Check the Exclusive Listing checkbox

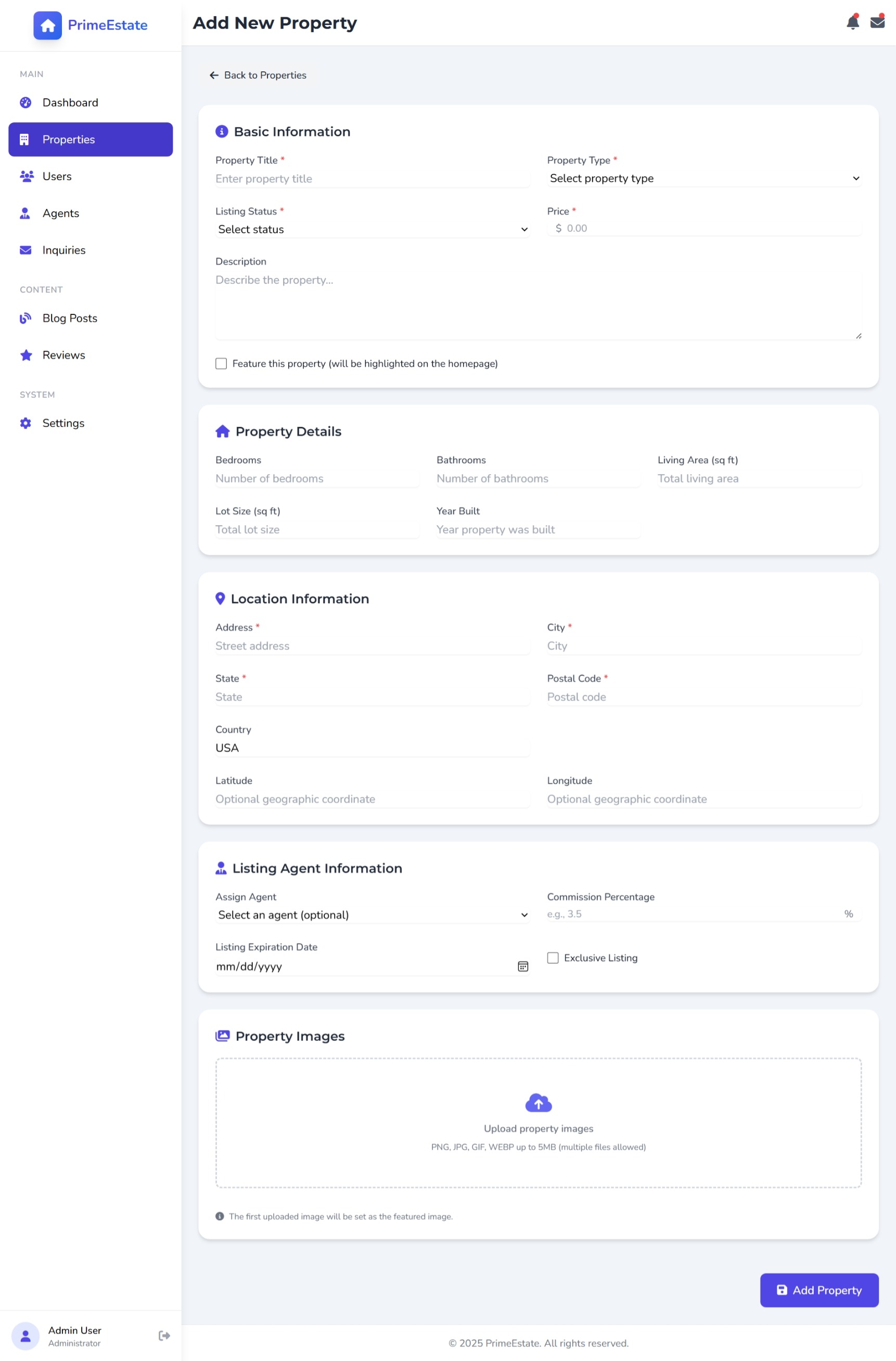pos(553,958)
